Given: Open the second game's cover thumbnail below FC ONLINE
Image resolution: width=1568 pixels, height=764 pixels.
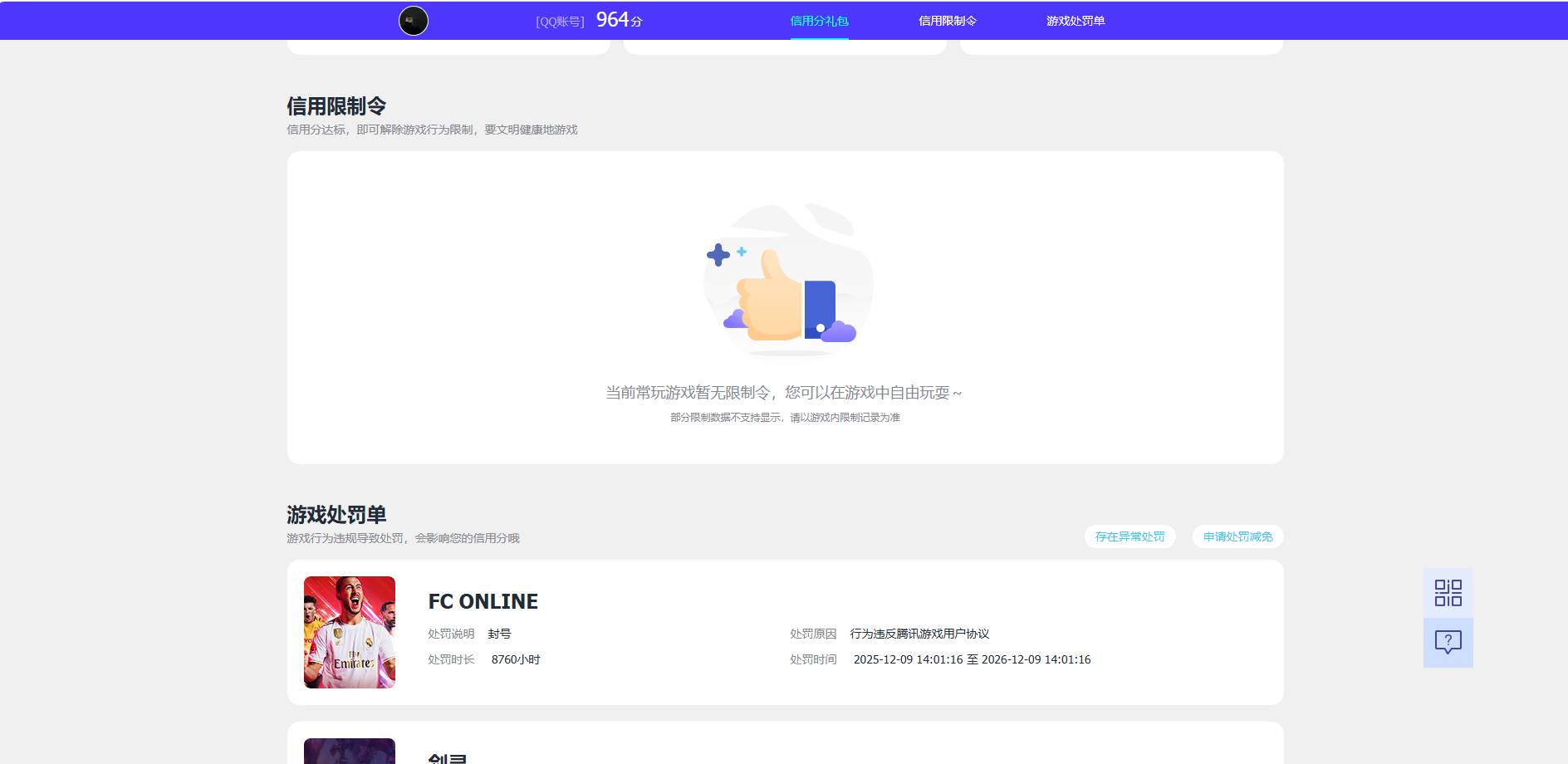Looking at the screenshot, I should coord(350,751).
